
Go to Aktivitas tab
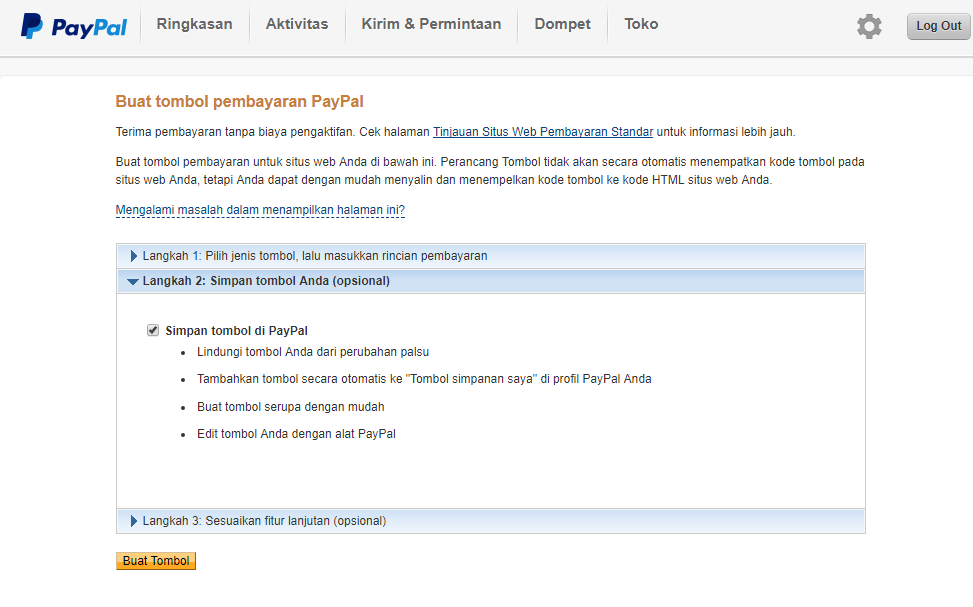297,24
